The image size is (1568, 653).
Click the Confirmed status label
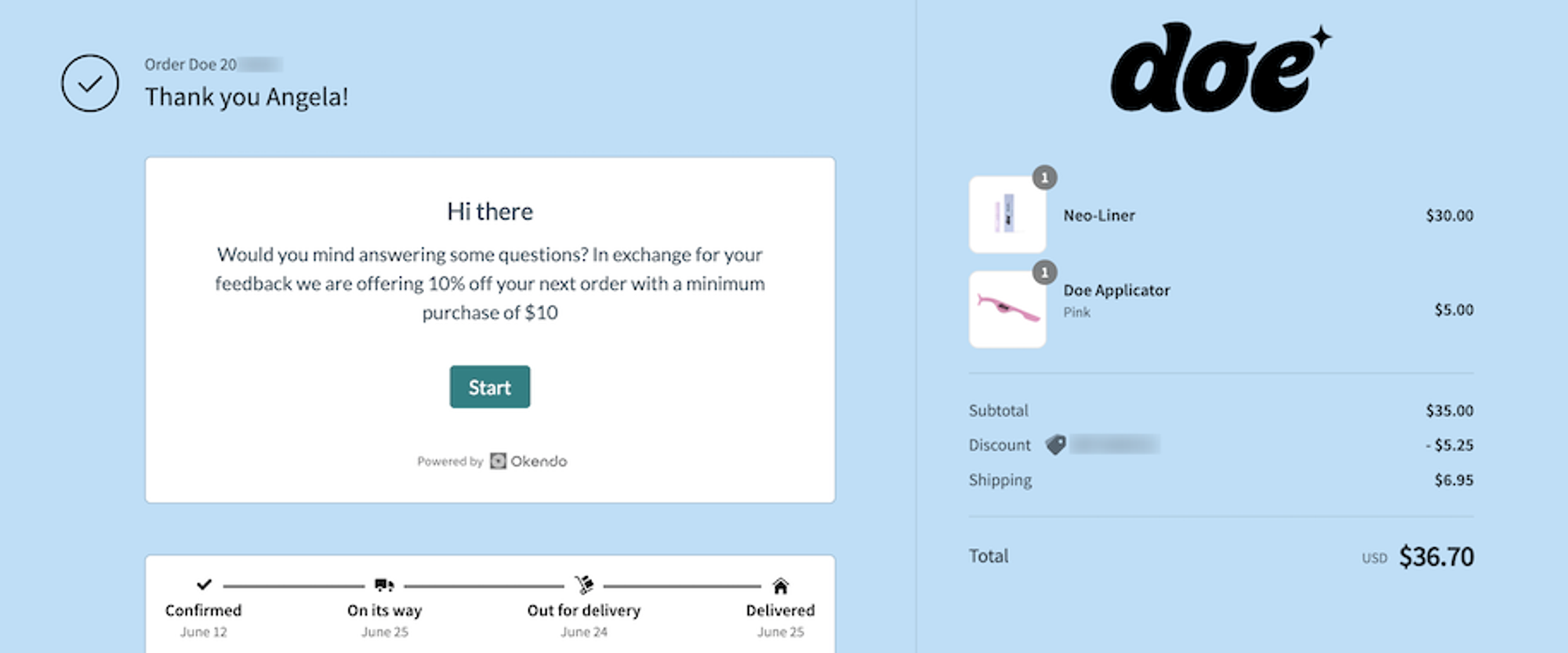tap(203, 610)
